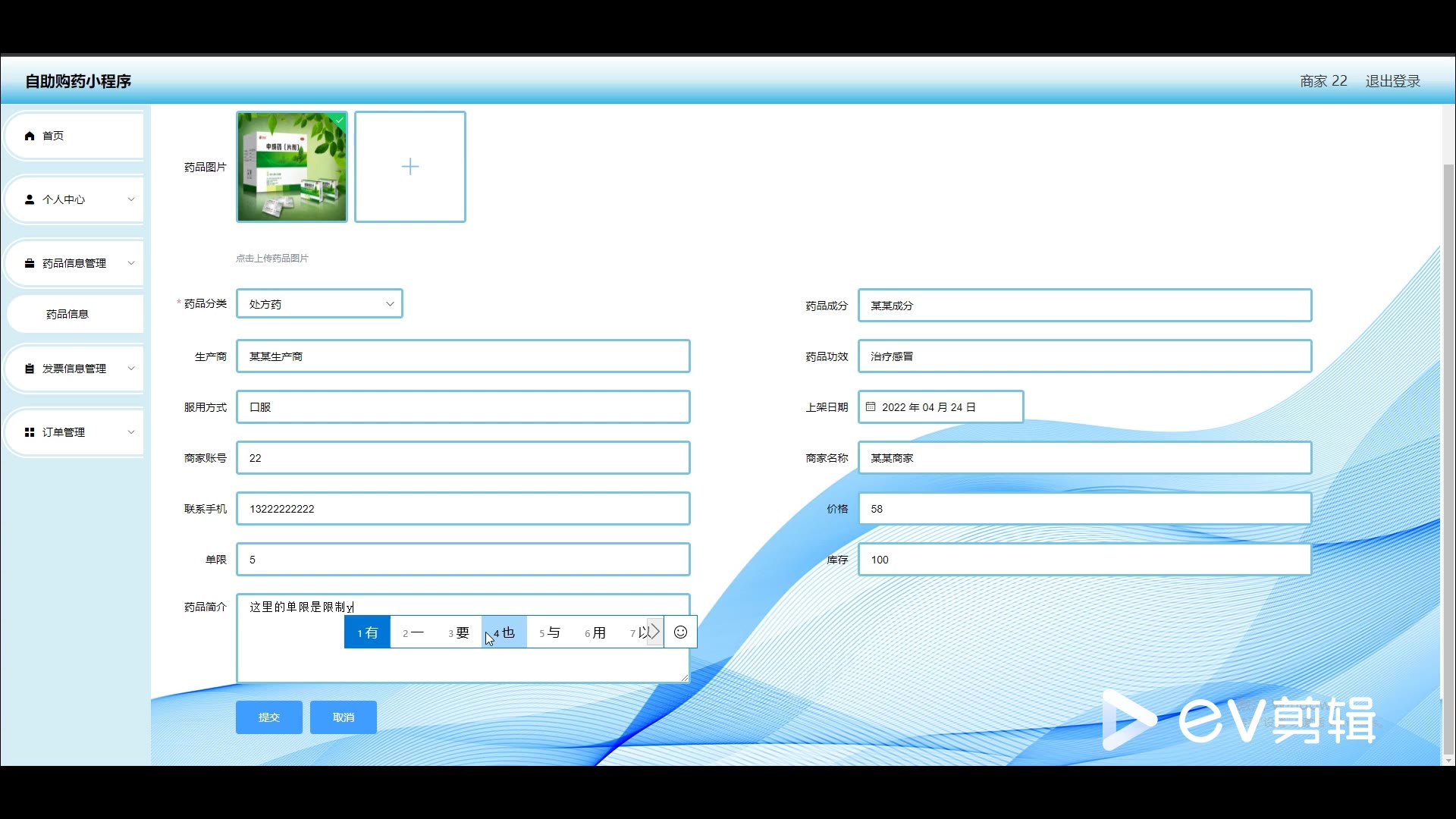The image size is (1456, 819).
Task: Click the plus icon to upload image
Action: click(410, 167)
